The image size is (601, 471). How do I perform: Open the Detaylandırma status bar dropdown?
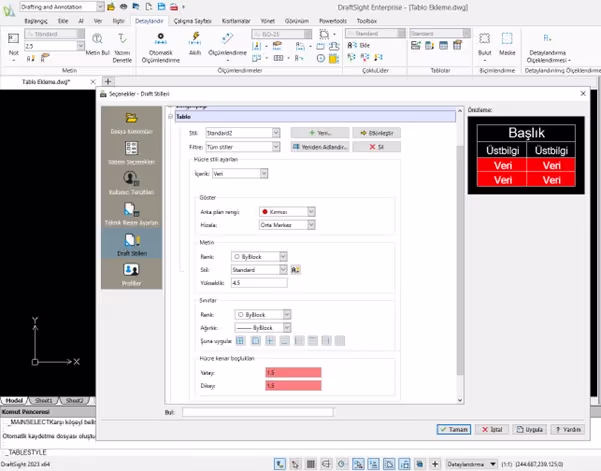point(471,464)
